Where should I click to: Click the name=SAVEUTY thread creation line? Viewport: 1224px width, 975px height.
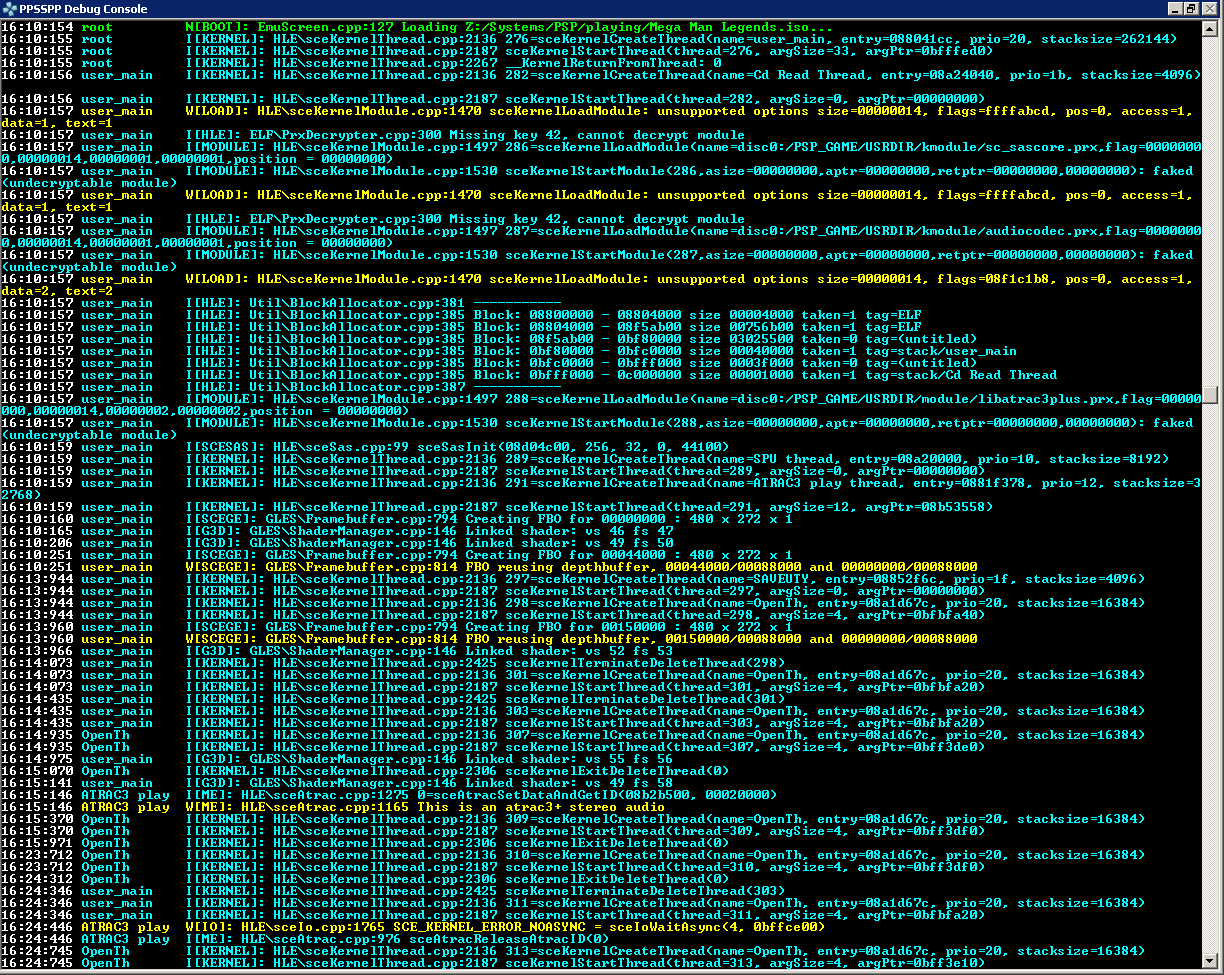(600, 579)
